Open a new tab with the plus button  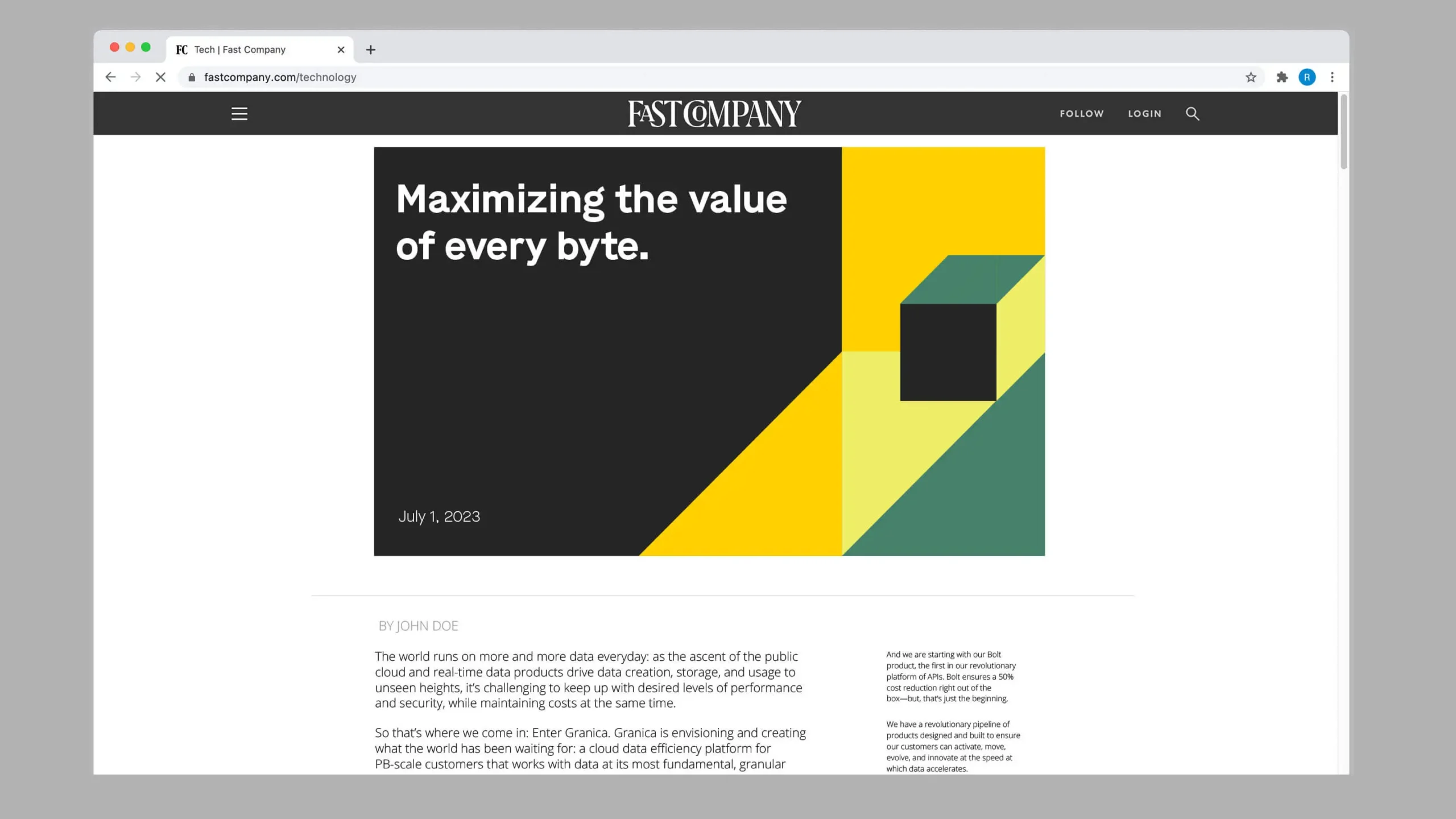pos(370,49)
